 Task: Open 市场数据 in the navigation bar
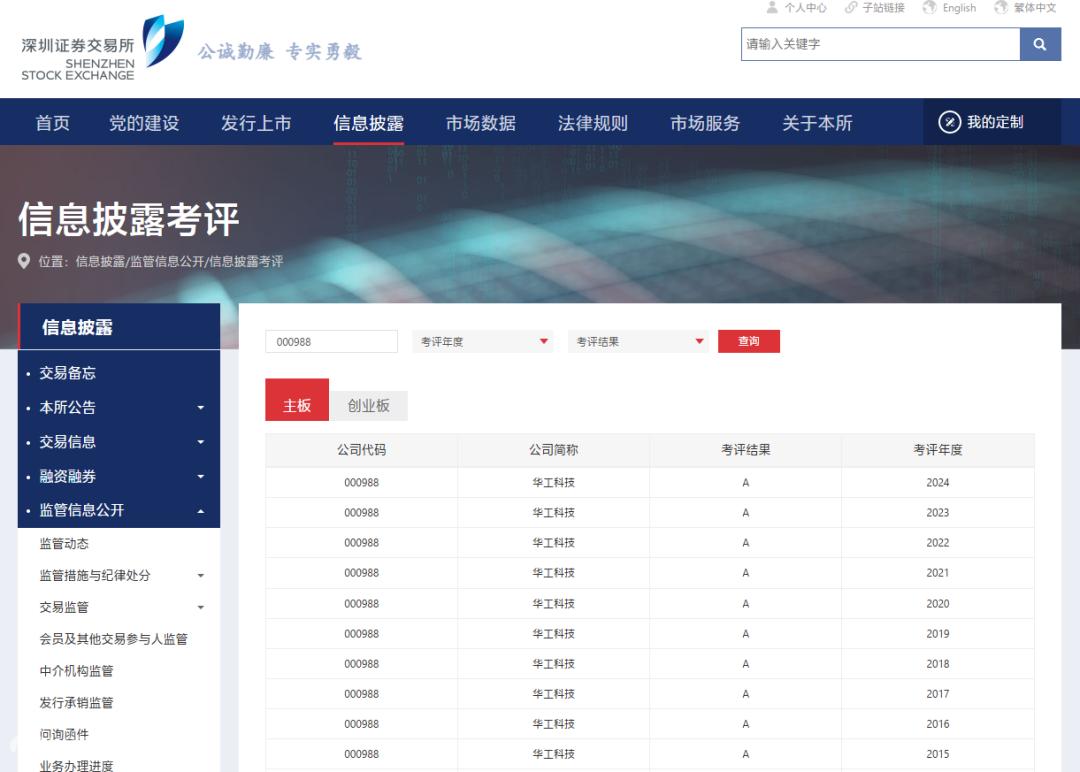[480, 123]
